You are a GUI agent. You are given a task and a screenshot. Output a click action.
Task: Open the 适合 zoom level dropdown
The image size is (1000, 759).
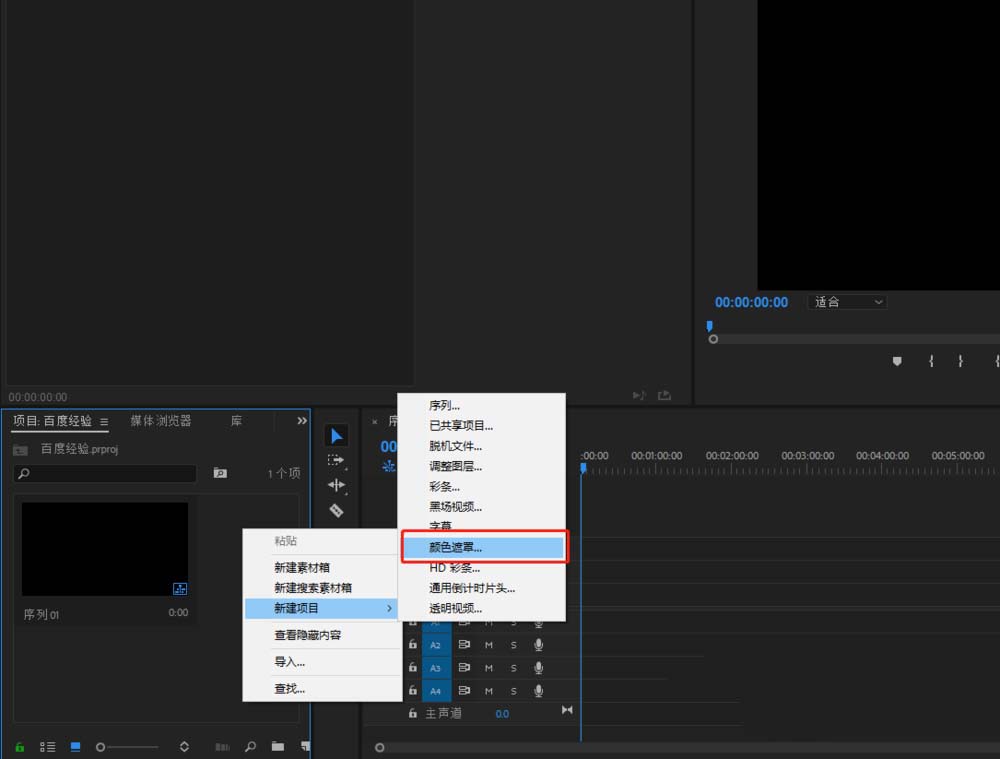click(x=848, y=302)
